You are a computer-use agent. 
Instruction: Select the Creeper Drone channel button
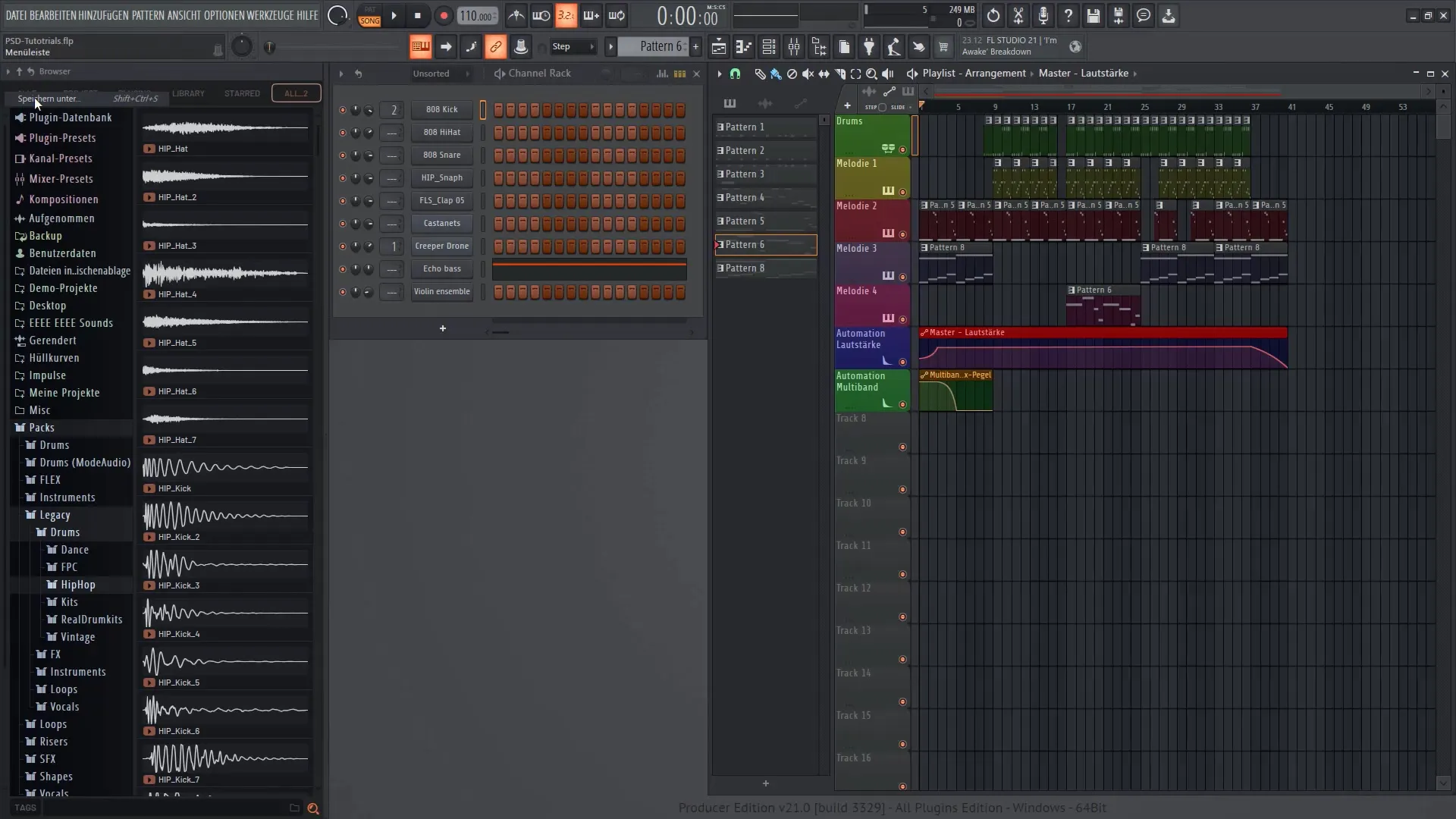coord(442,246)
